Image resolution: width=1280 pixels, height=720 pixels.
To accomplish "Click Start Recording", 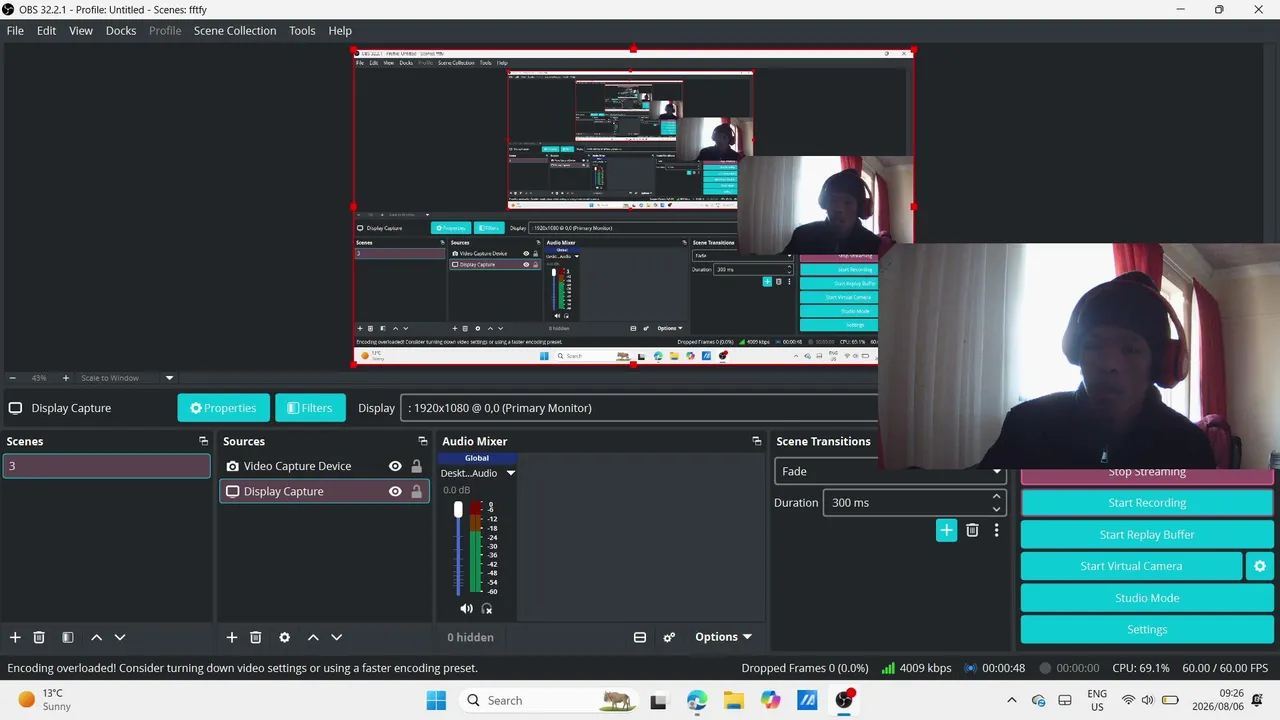I will click(1147, 503).
